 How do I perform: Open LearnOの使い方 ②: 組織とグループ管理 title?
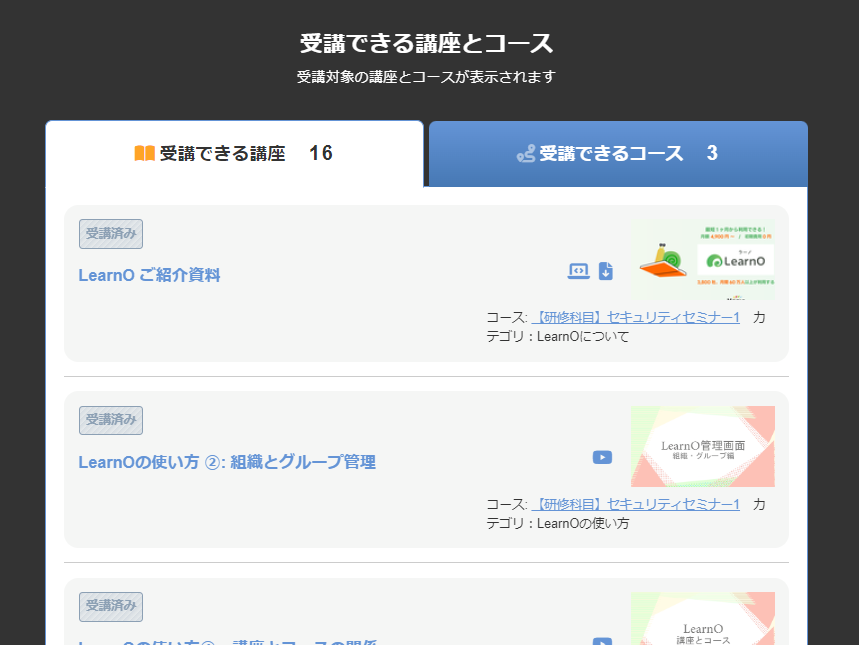point(227,462)
